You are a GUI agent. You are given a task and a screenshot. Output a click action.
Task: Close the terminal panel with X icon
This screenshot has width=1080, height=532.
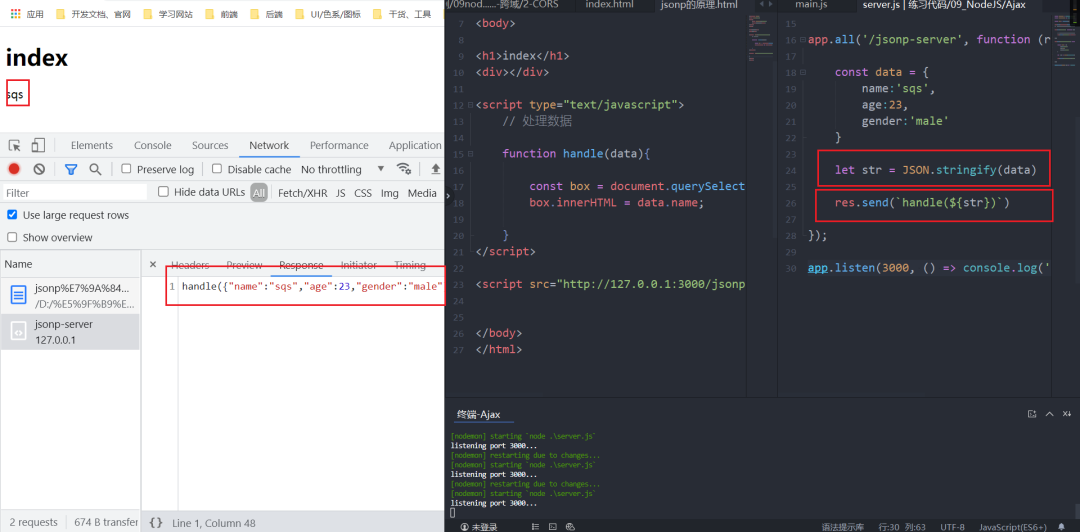click(1066, 414)
